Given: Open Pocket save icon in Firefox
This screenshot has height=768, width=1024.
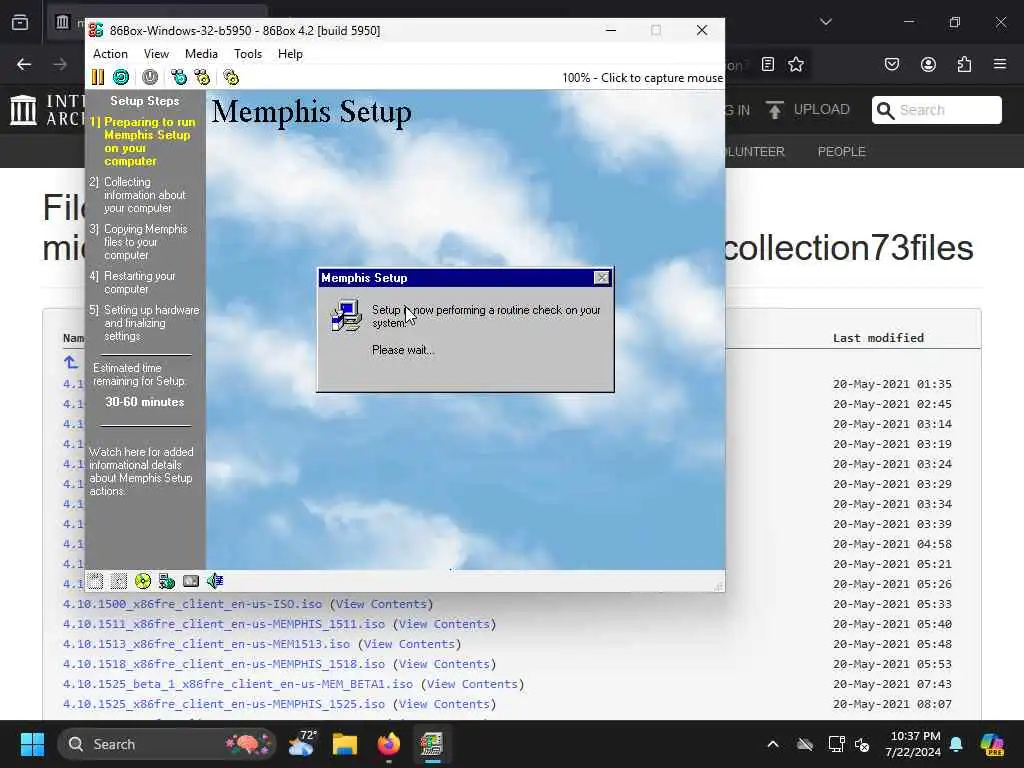Looking at the screenshot, I should click(x=892, y=64).
